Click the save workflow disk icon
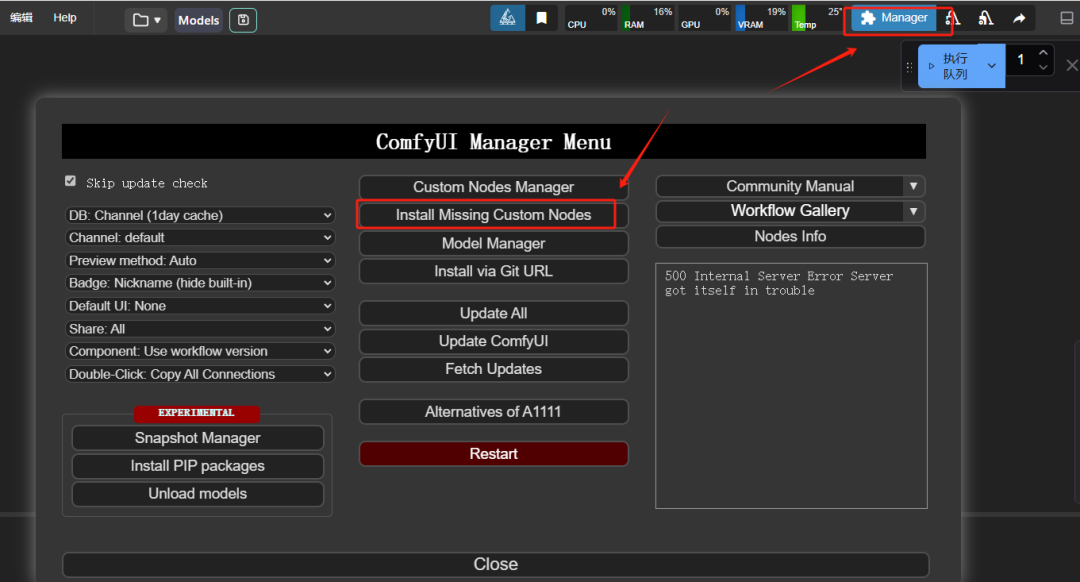This screenshot has height=582, width=1080. click(x=242, y=20)
